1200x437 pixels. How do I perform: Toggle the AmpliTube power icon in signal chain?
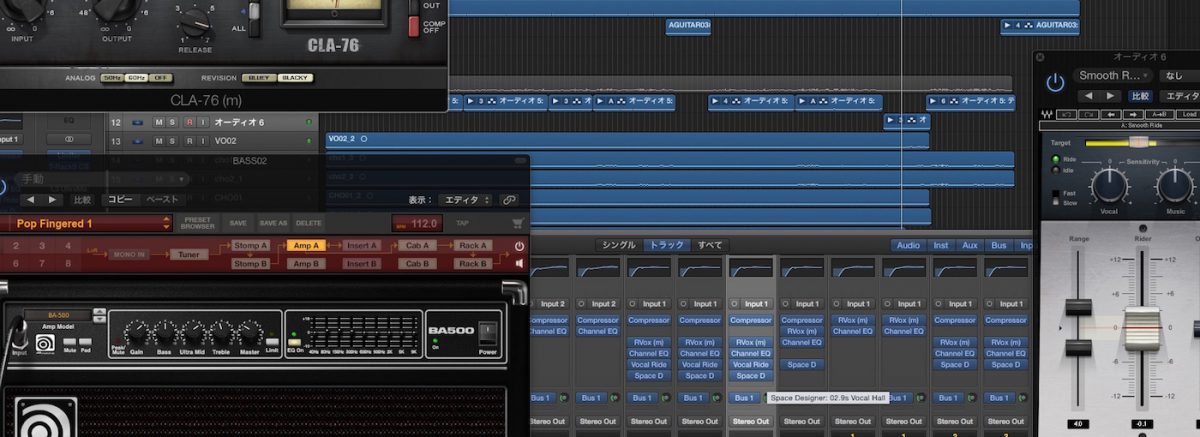(x=519, y=246)
